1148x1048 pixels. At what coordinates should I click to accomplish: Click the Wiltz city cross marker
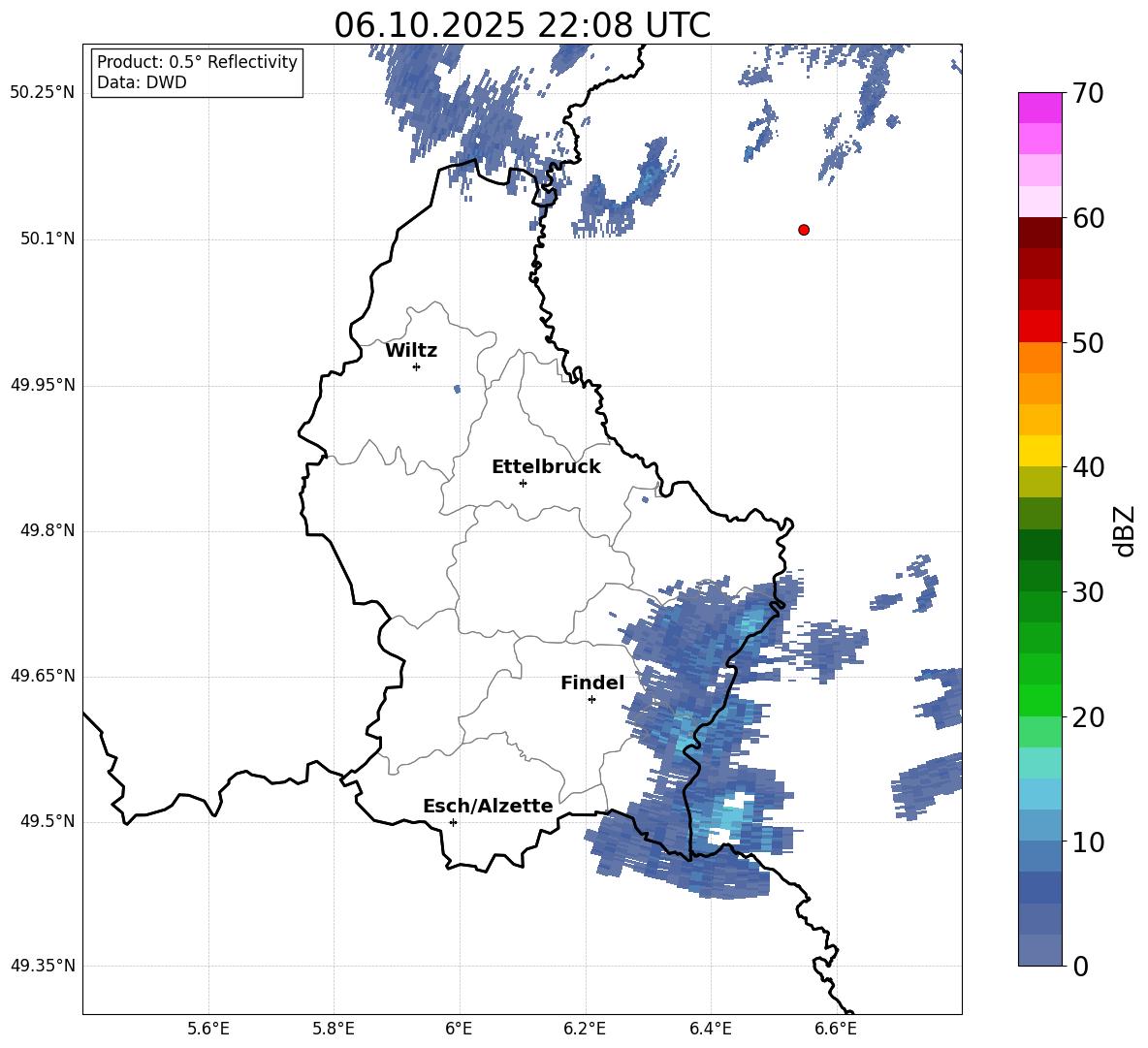coord(417,366)
